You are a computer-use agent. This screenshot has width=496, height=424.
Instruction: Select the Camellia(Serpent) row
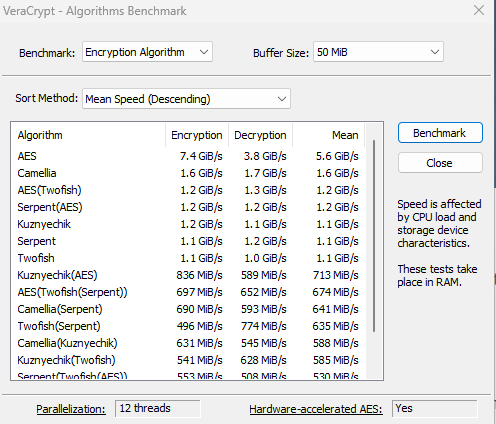coord(188,309)
